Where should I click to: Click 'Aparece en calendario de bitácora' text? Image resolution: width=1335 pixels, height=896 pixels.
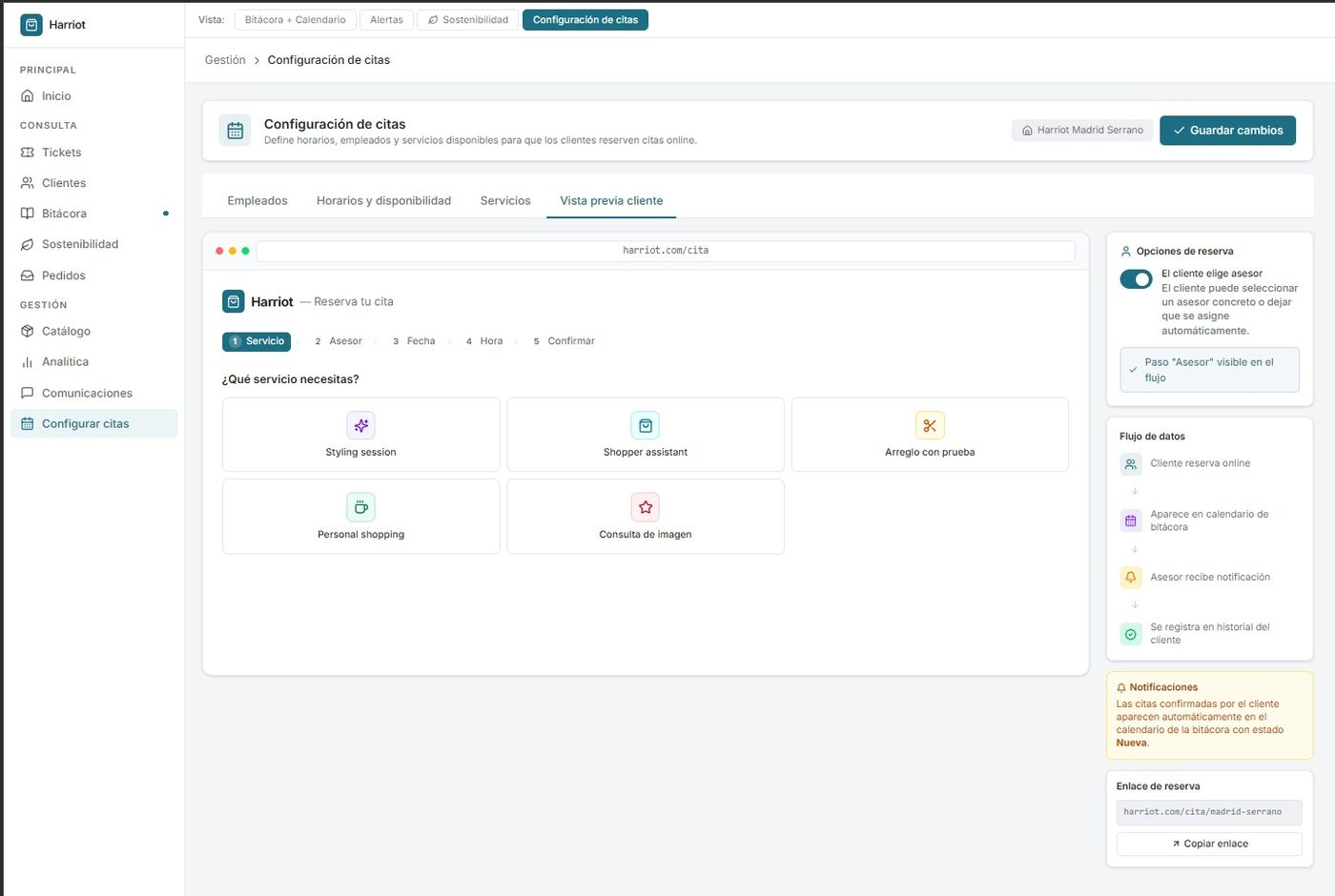pos(1209,520)
